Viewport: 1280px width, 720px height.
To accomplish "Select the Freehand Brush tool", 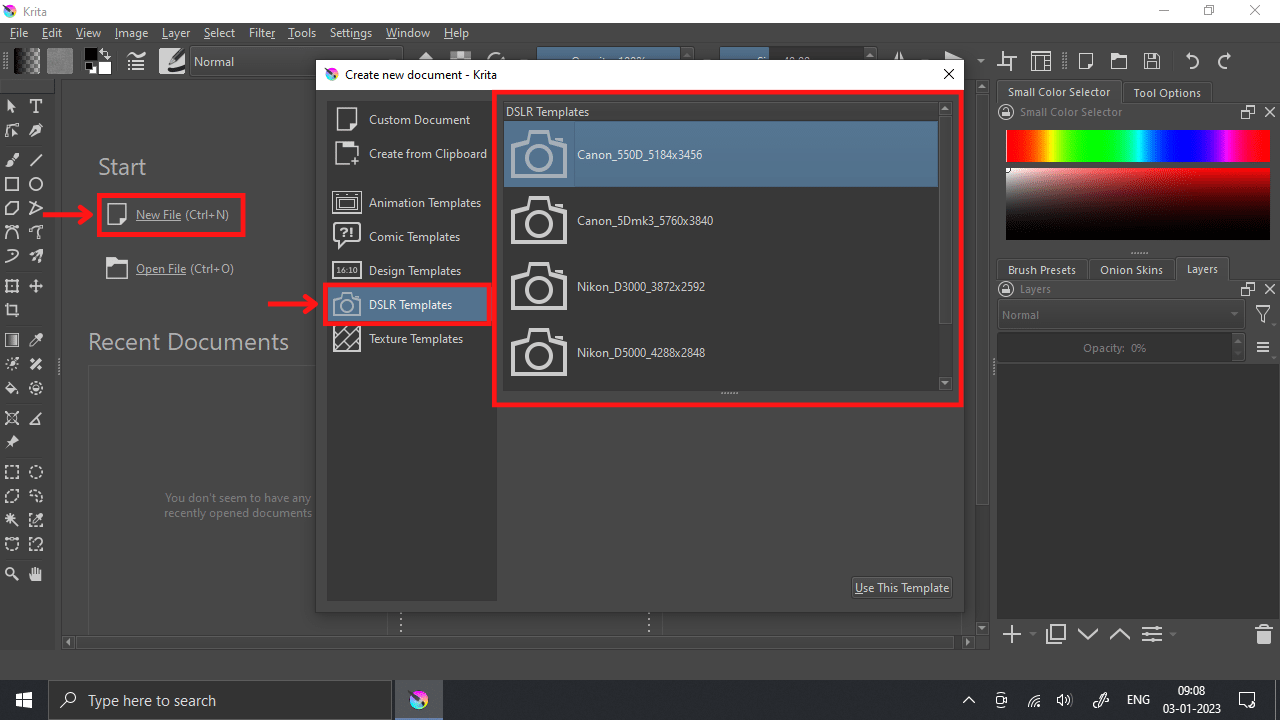I will [12, 159].
